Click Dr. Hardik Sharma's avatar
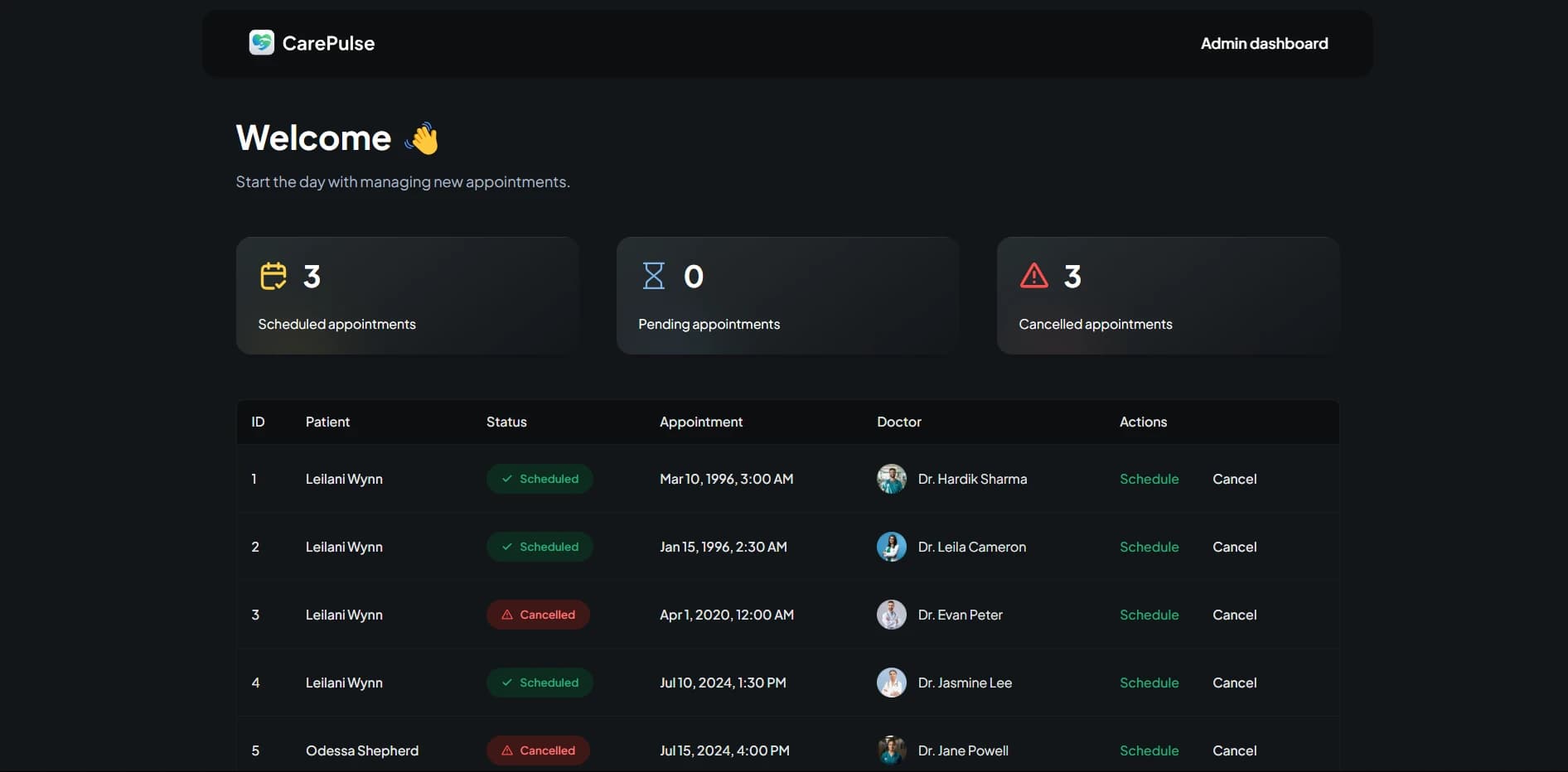The width and height of the screenshot is (1568, 772). click(x=891, y=479)
